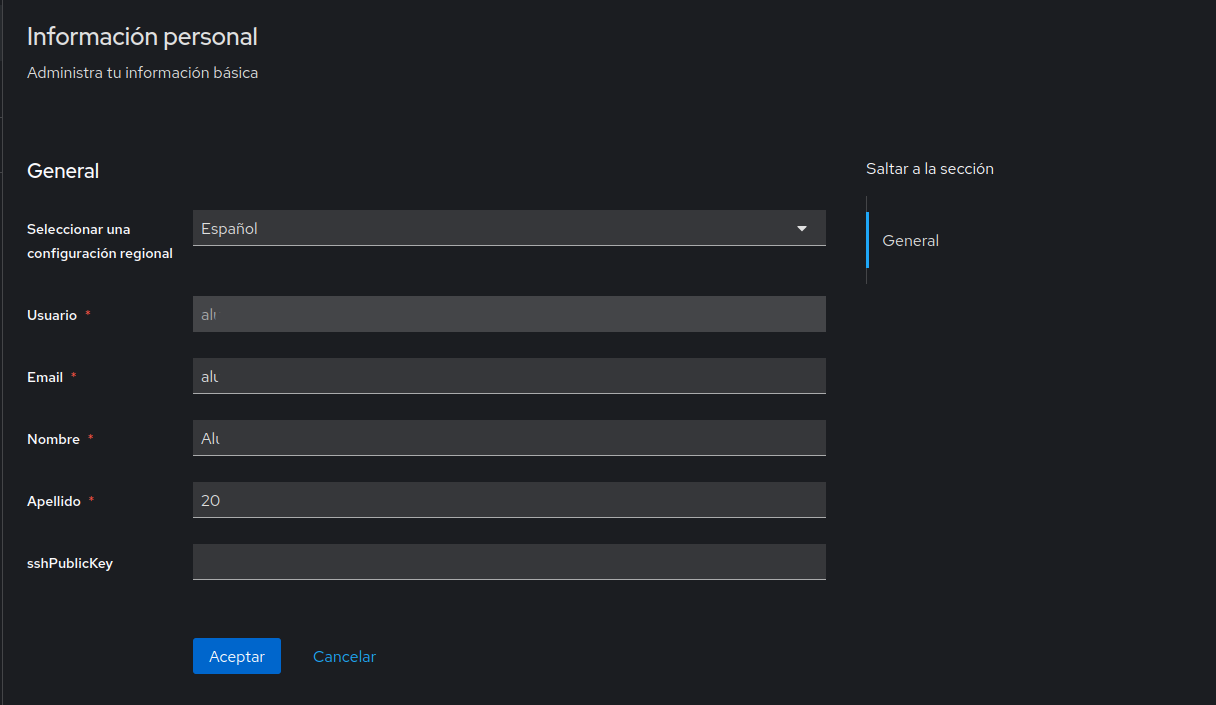Screen dimensions: 1216x705
Task: Click the Email field label
Action: click(x=45, y=377)
